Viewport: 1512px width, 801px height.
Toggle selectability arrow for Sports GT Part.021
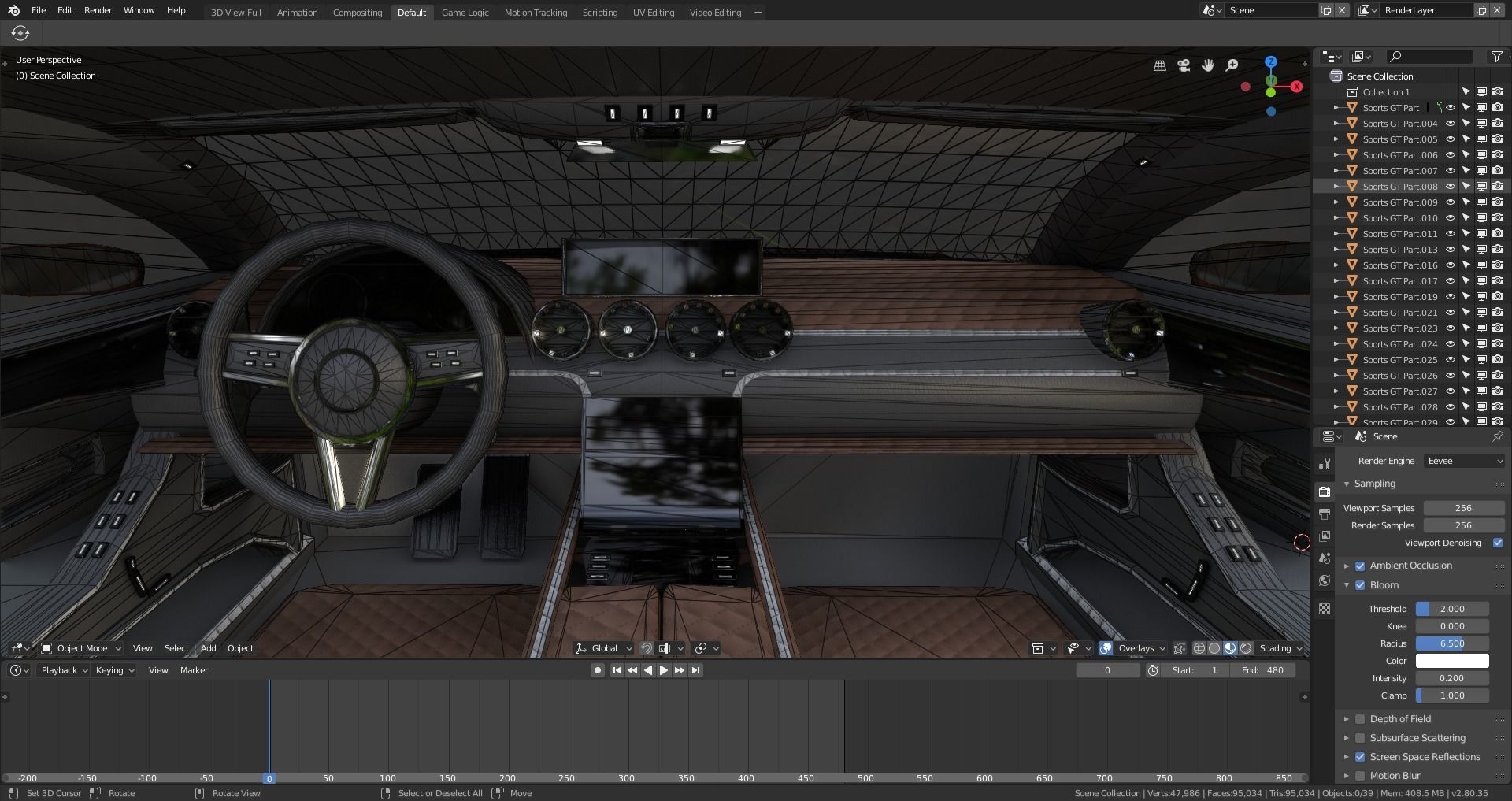pyautogui.click(x=1466, y=313)
